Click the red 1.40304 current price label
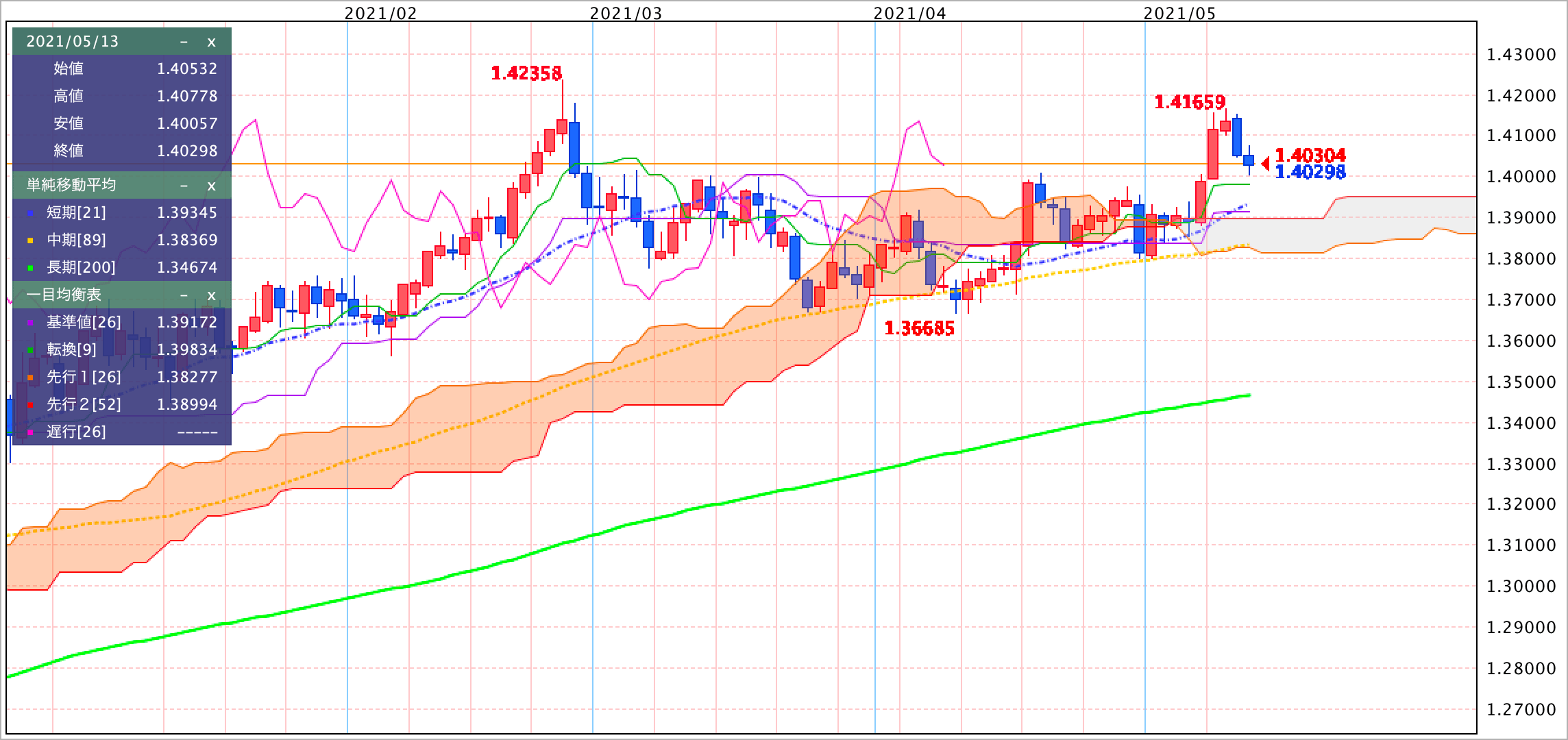Image resolution: width=1568 pixels, height=740 pixels. (x=1310, y=156)
